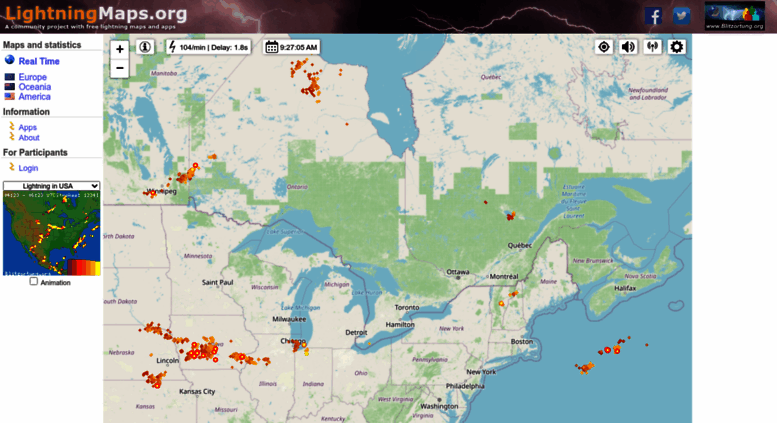Click the Saint Paul map label
777x423 pixels.
(218, 282)
